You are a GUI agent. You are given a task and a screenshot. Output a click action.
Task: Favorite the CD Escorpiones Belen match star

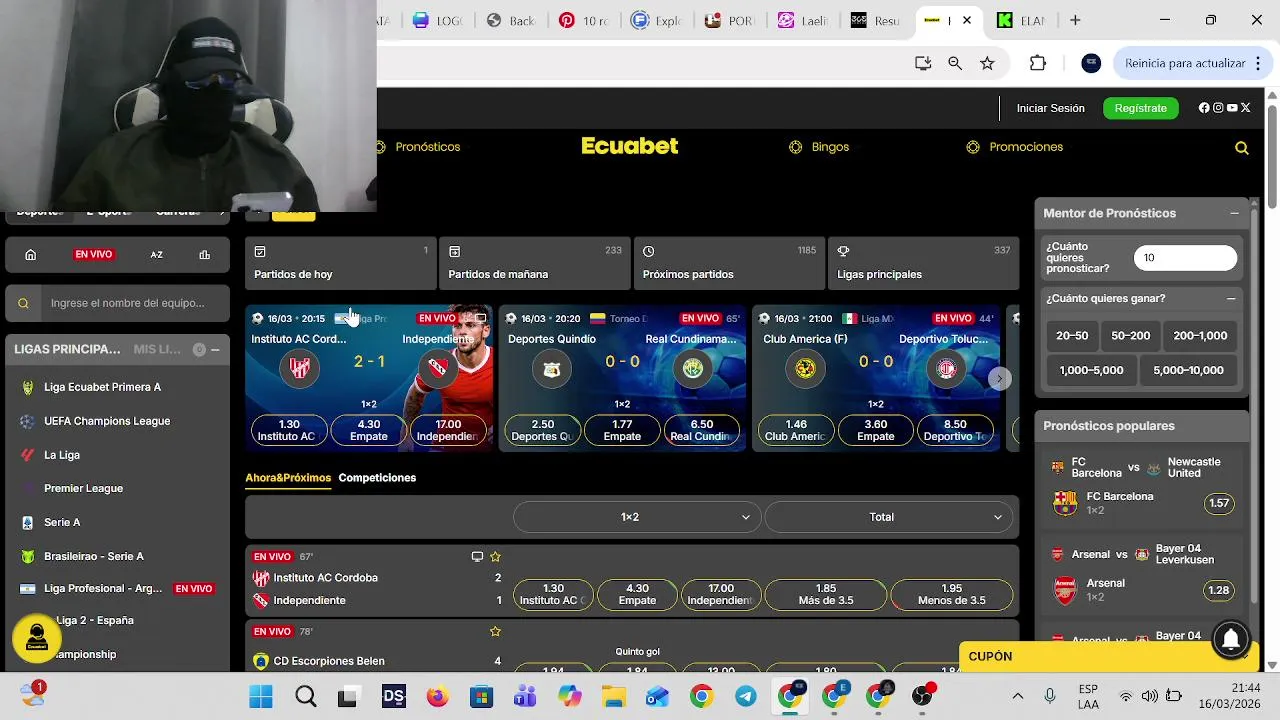click(x=495, y=632)
